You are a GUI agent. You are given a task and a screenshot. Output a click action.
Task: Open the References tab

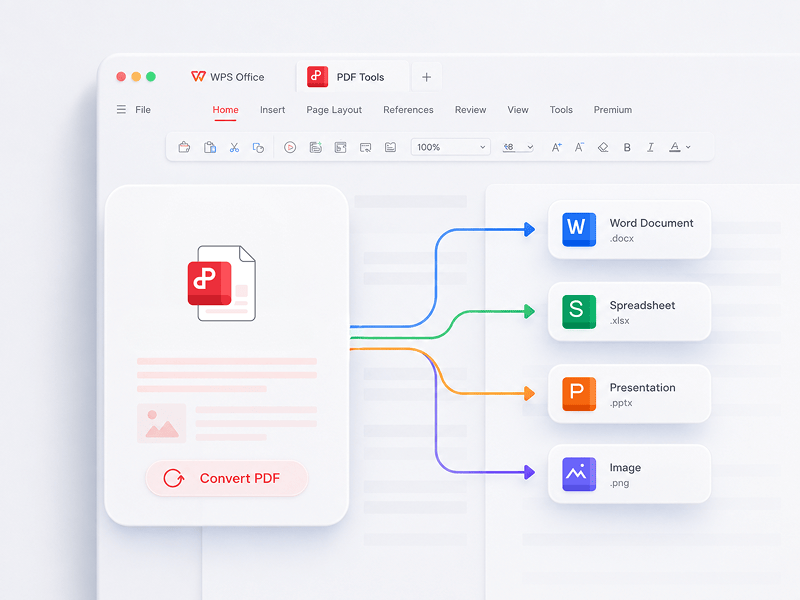click(x=408, y=110)
